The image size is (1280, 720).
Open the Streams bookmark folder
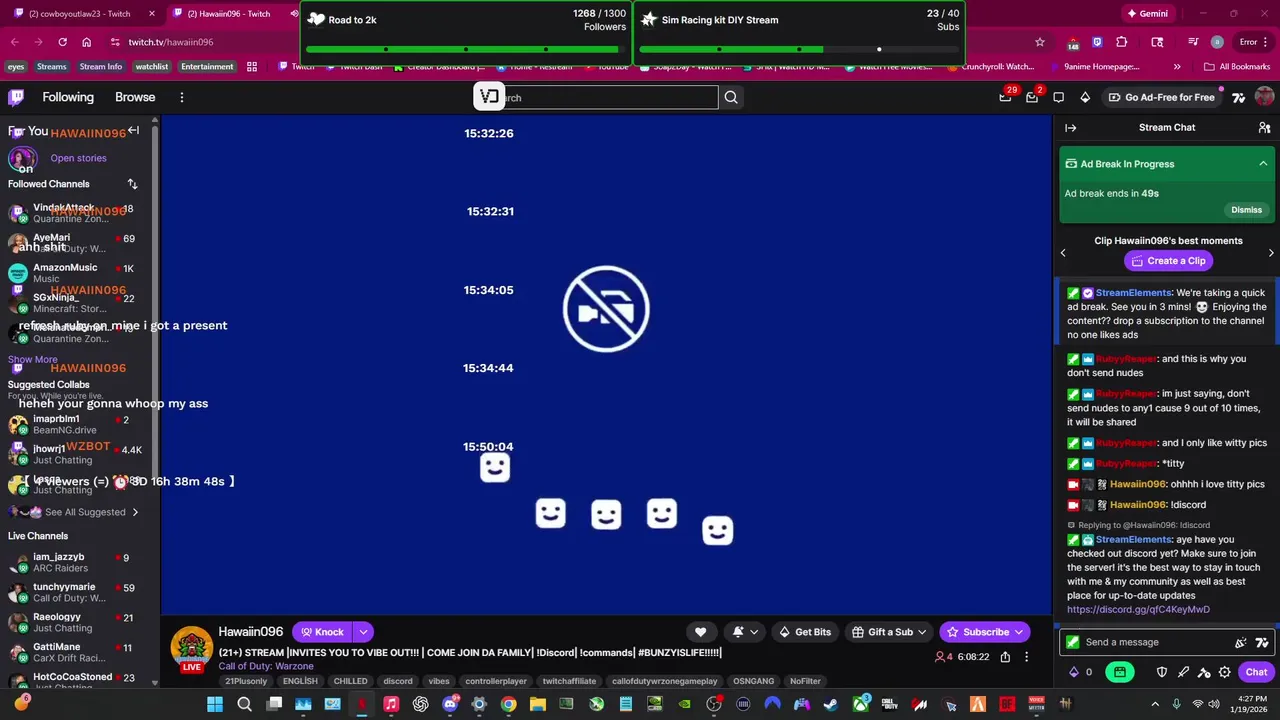(x=51, y=67)
